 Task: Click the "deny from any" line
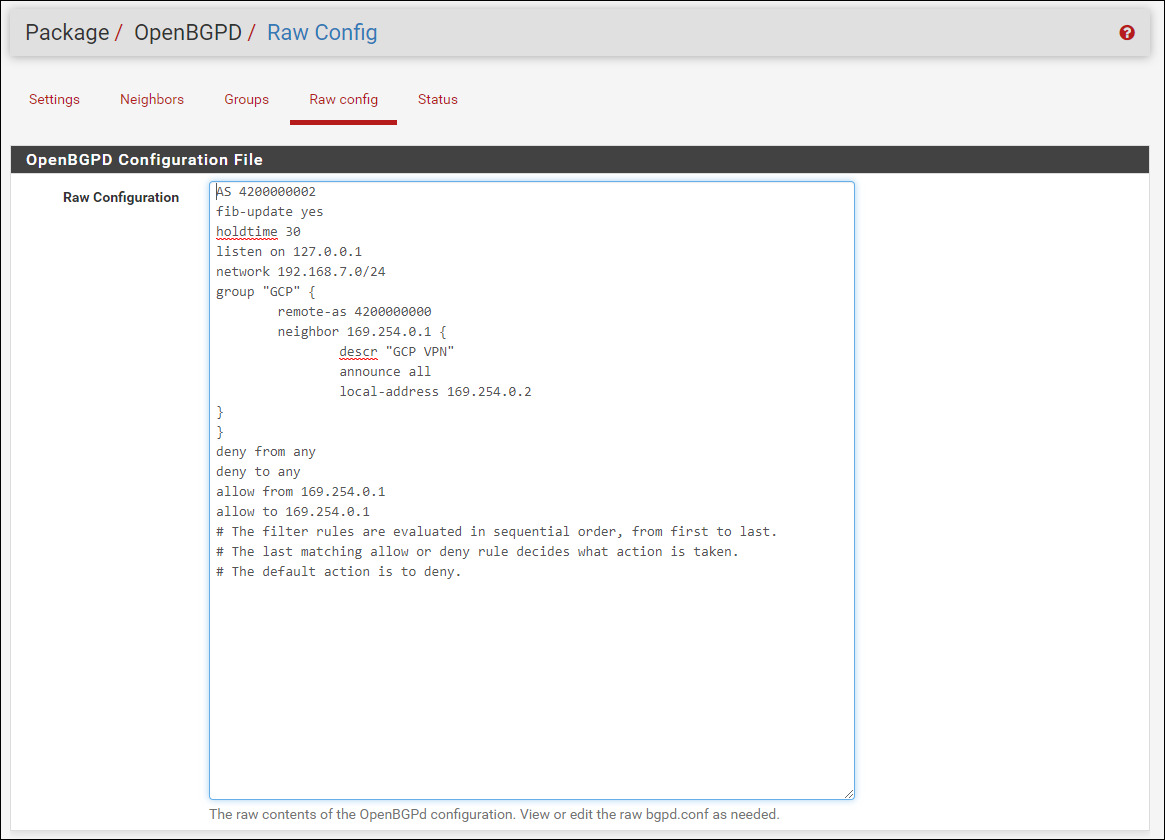pyautogui.click(x=266, y=452)
